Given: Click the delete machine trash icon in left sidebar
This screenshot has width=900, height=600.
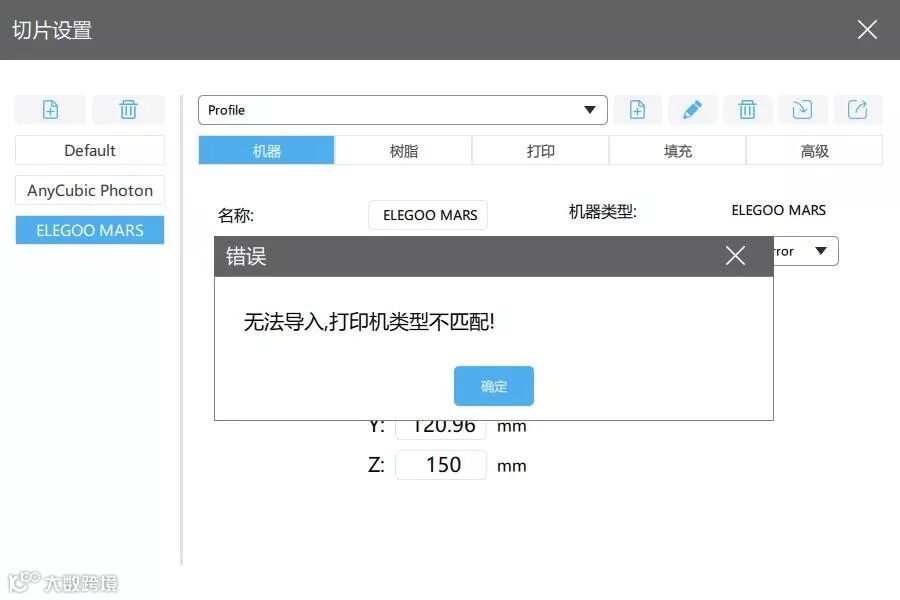Looking at the screenshot, I should [x=128, y=110].
